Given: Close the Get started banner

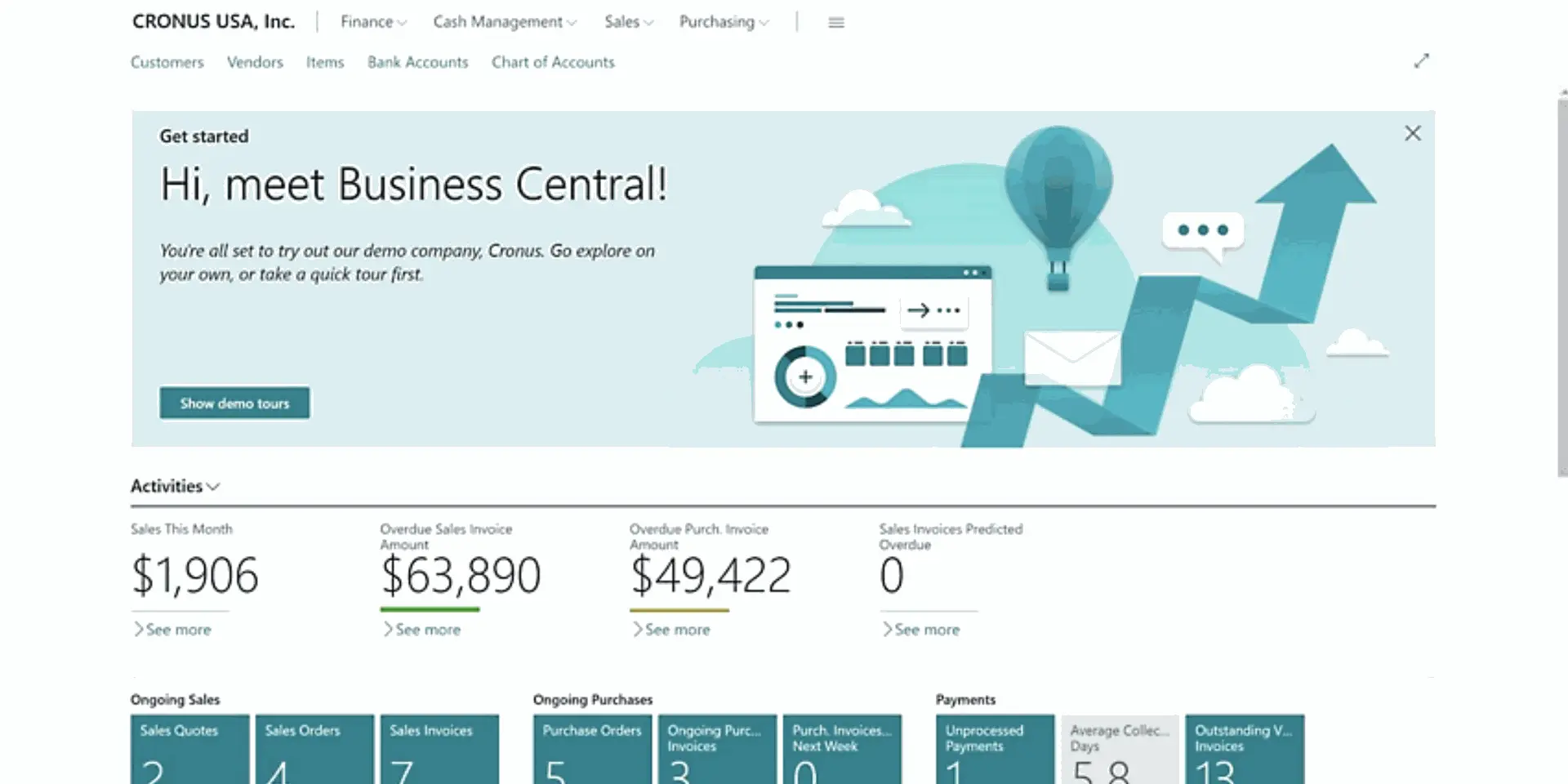Looking at the screenshot, I should 1413,133.
